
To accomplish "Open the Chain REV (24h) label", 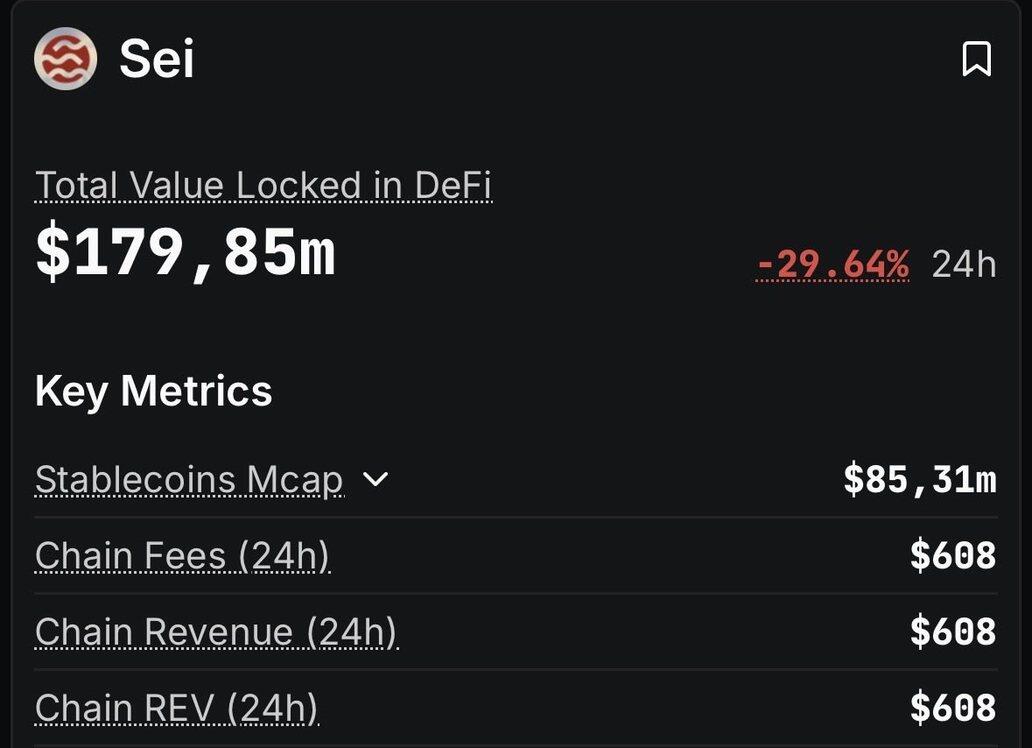I will tap(176, 708).
